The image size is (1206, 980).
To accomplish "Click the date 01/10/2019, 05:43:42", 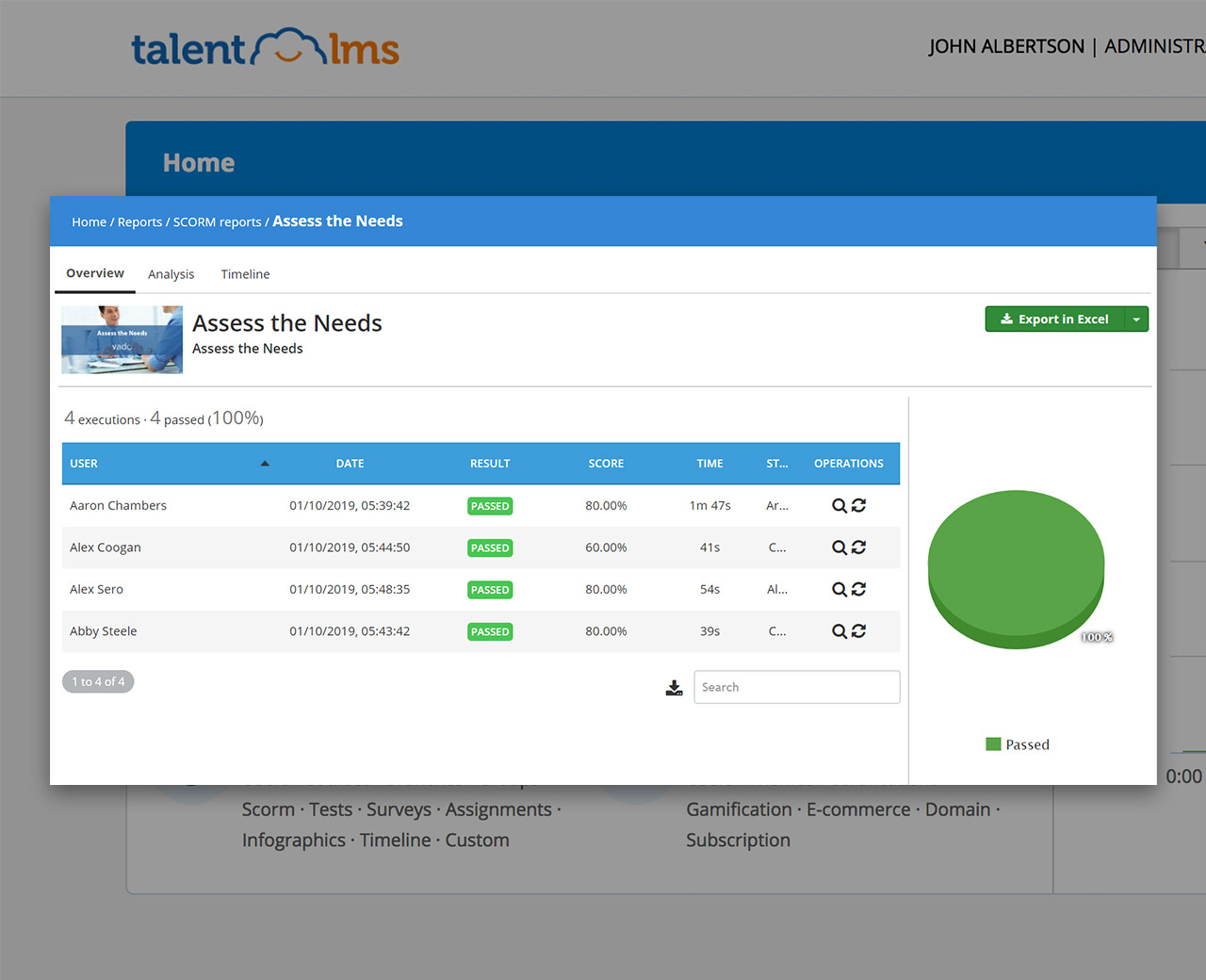I will point(350,631).
